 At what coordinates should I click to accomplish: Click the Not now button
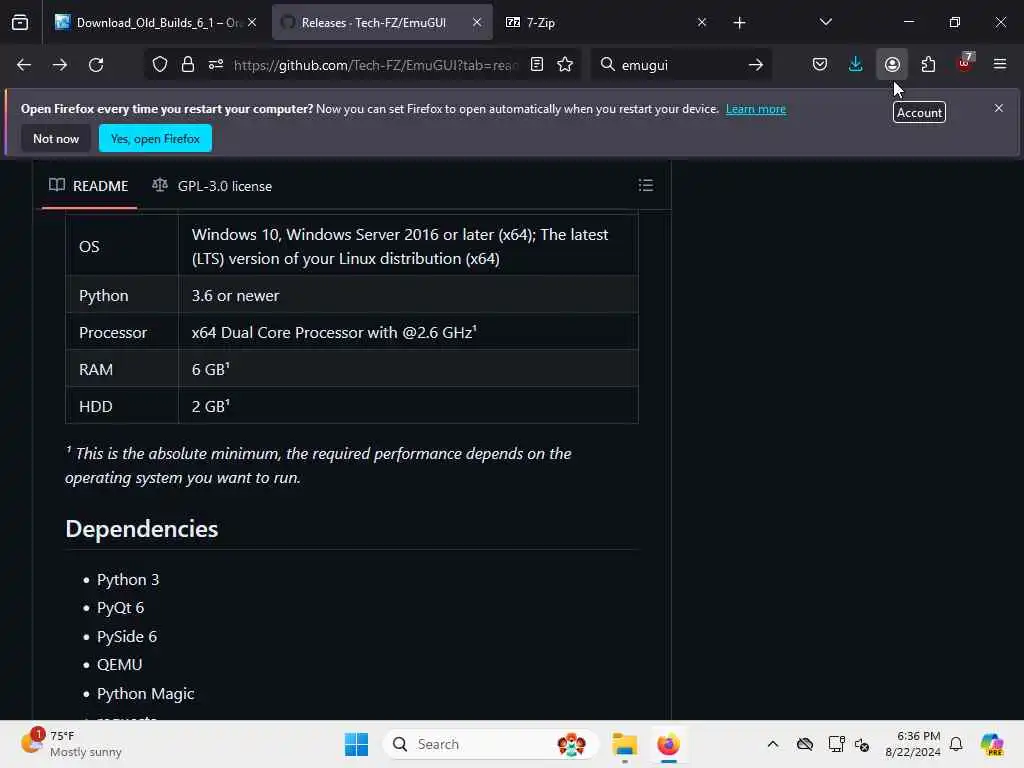pyautogui.click(x=56, y=138)
